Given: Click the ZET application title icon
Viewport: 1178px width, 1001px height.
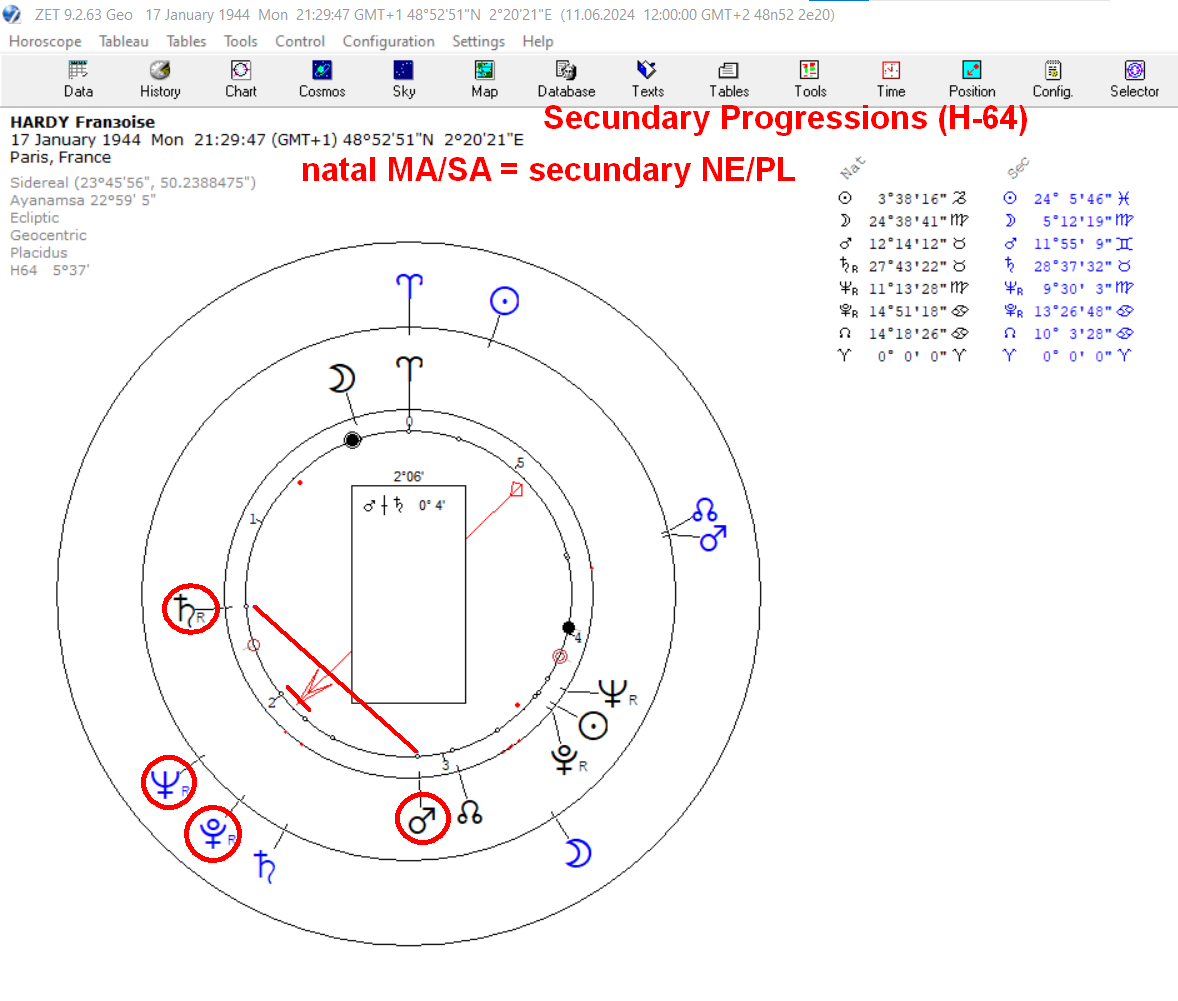Looking at the screenshot, I should coord(12,14).
